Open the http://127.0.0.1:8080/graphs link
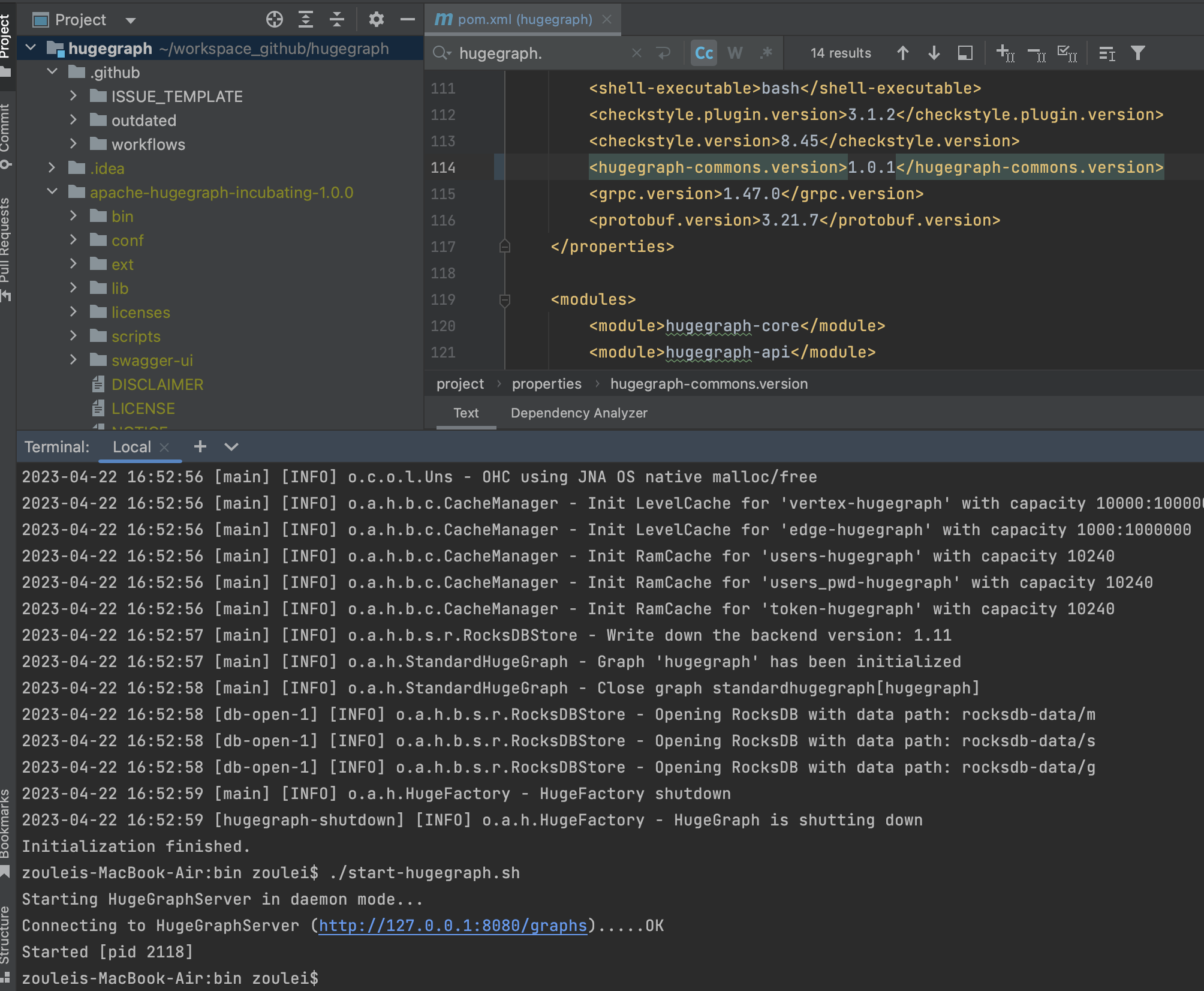This screenshot has height=991, width=1204. pyautogui.click(x=452, y=926)
